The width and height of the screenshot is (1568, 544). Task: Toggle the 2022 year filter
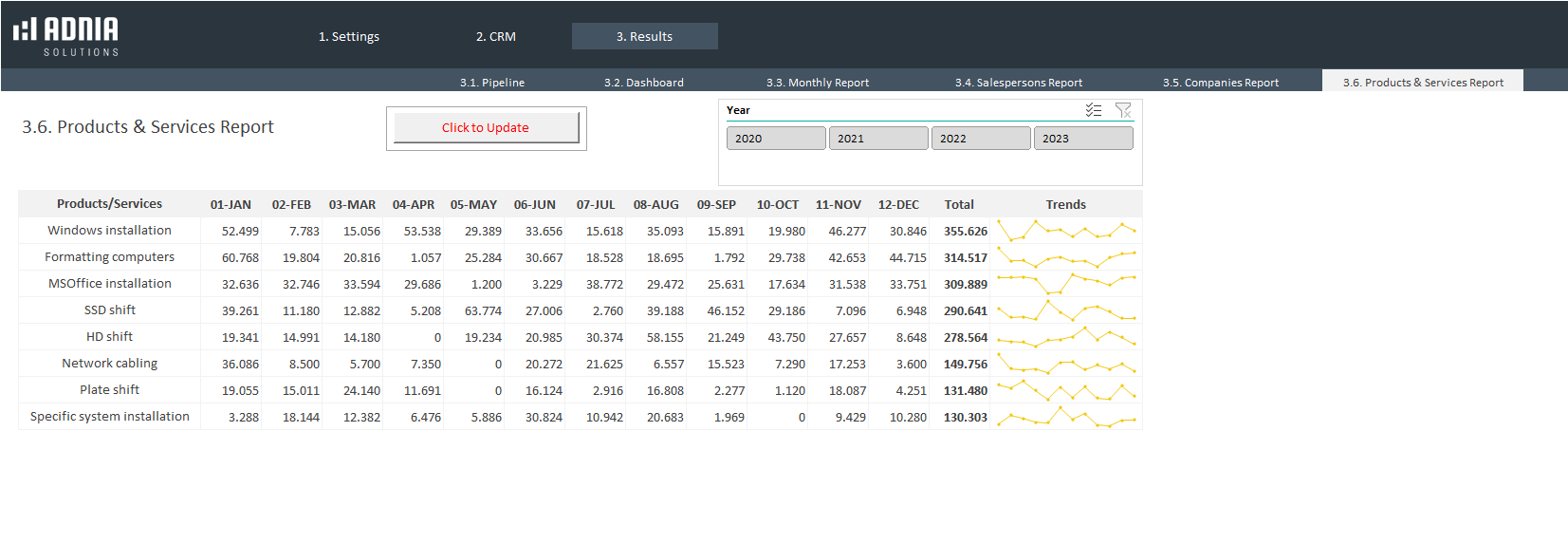[x=980, y=139]
